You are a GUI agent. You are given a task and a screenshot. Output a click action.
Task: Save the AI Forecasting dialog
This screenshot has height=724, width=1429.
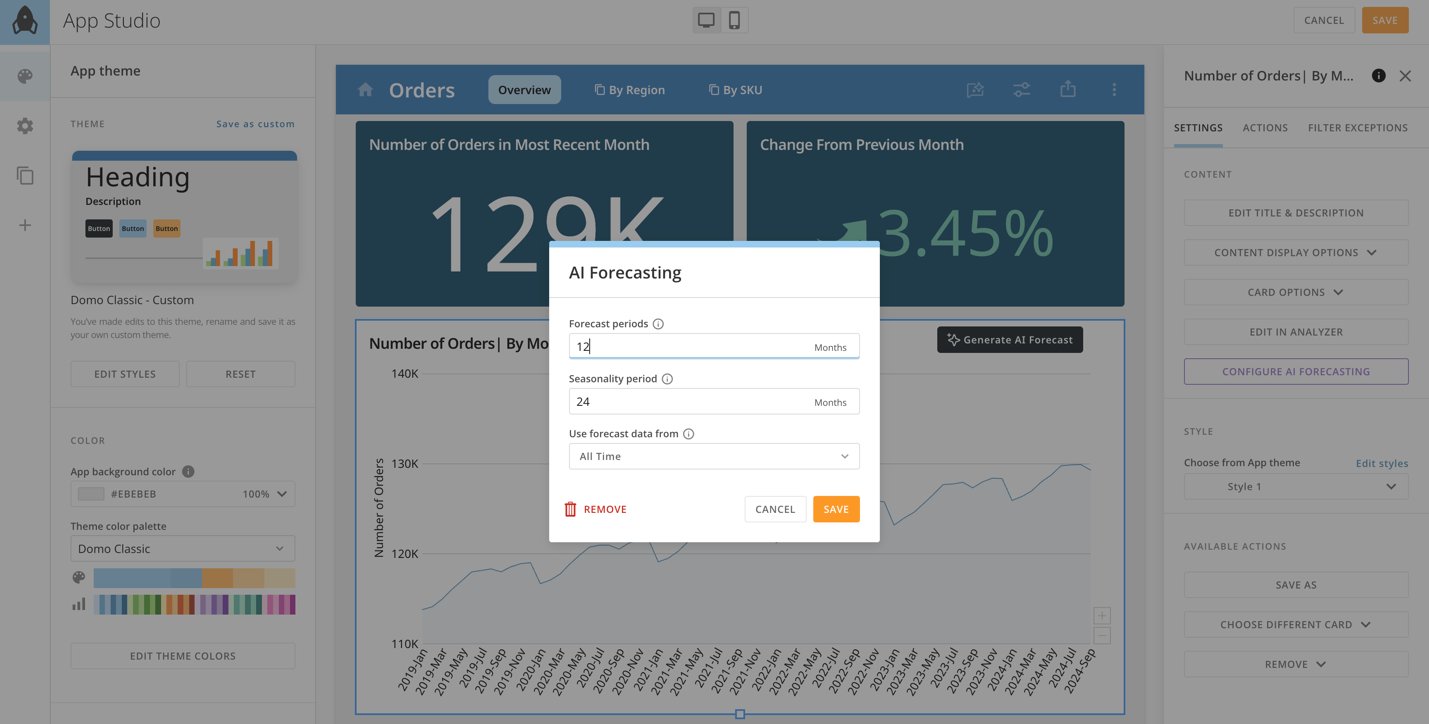pyautogui.click(x=836, y=509)
